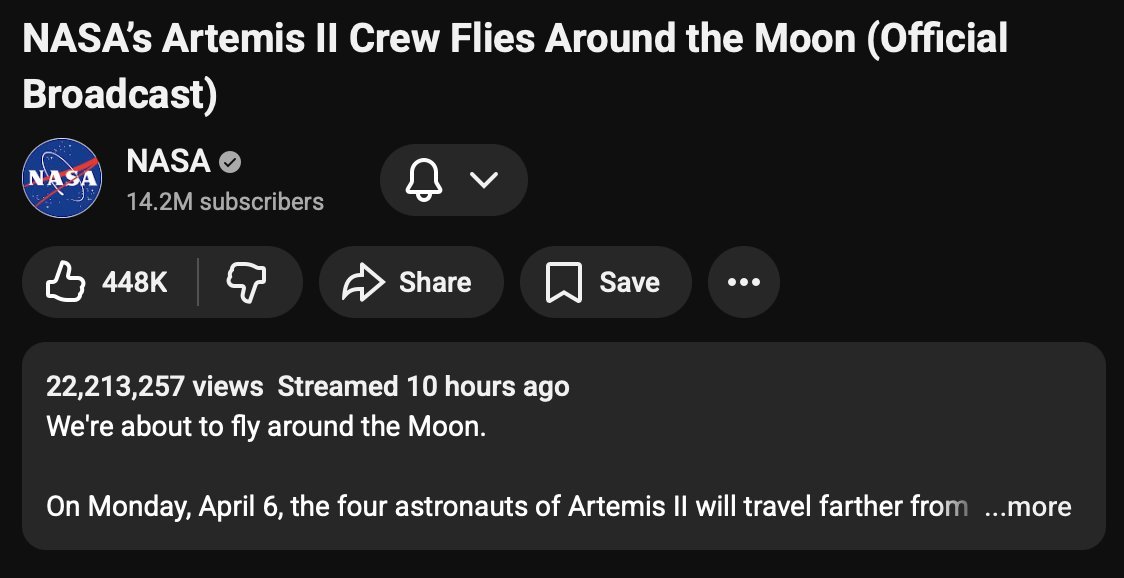Click the 22,213,257 views count
The width and height of the screenshot is (1124, 578).
[x=154, y=387]
